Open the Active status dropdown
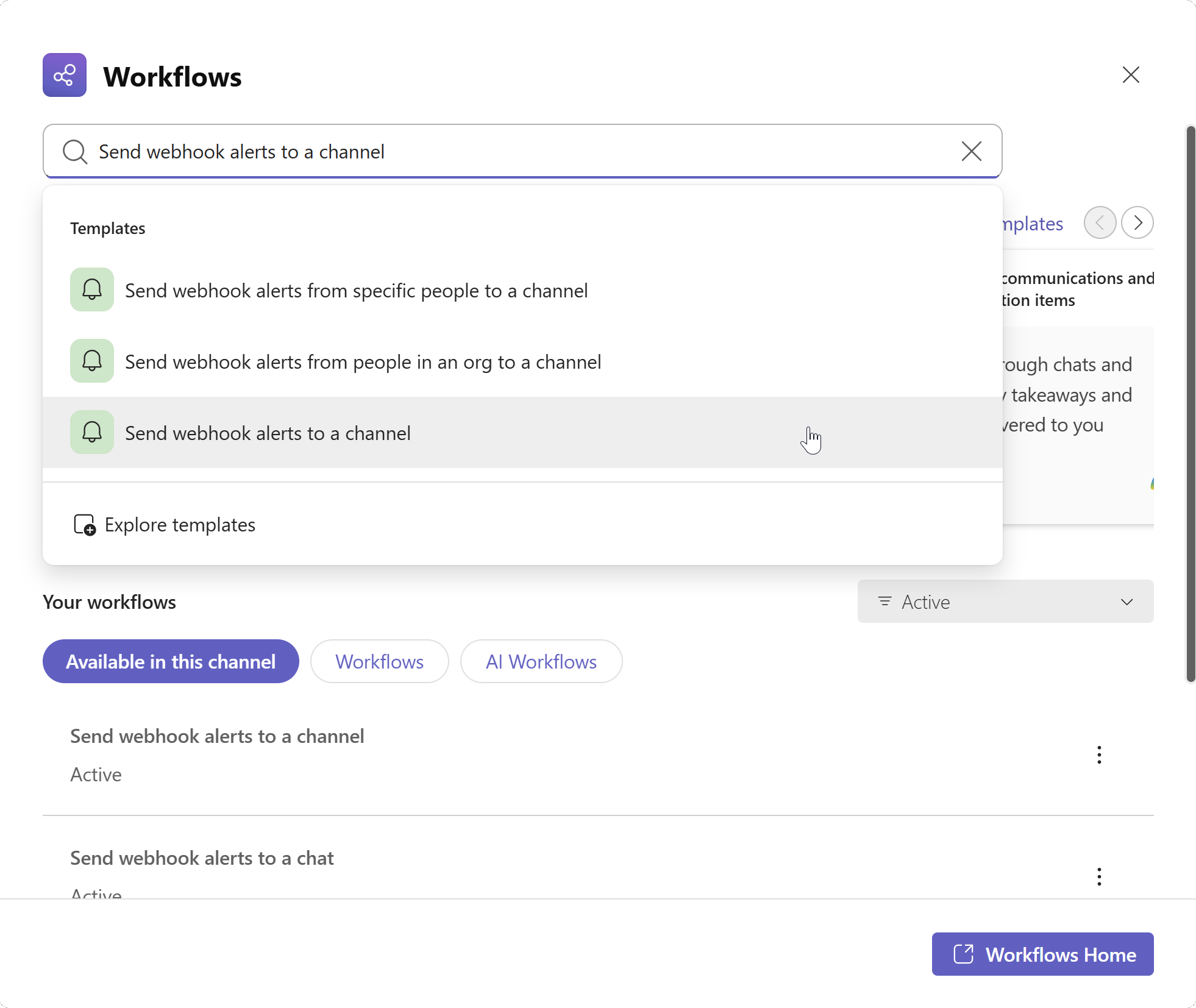Image resolution: width=1196 pixels, height=1008 pixels. (1125, 602)
